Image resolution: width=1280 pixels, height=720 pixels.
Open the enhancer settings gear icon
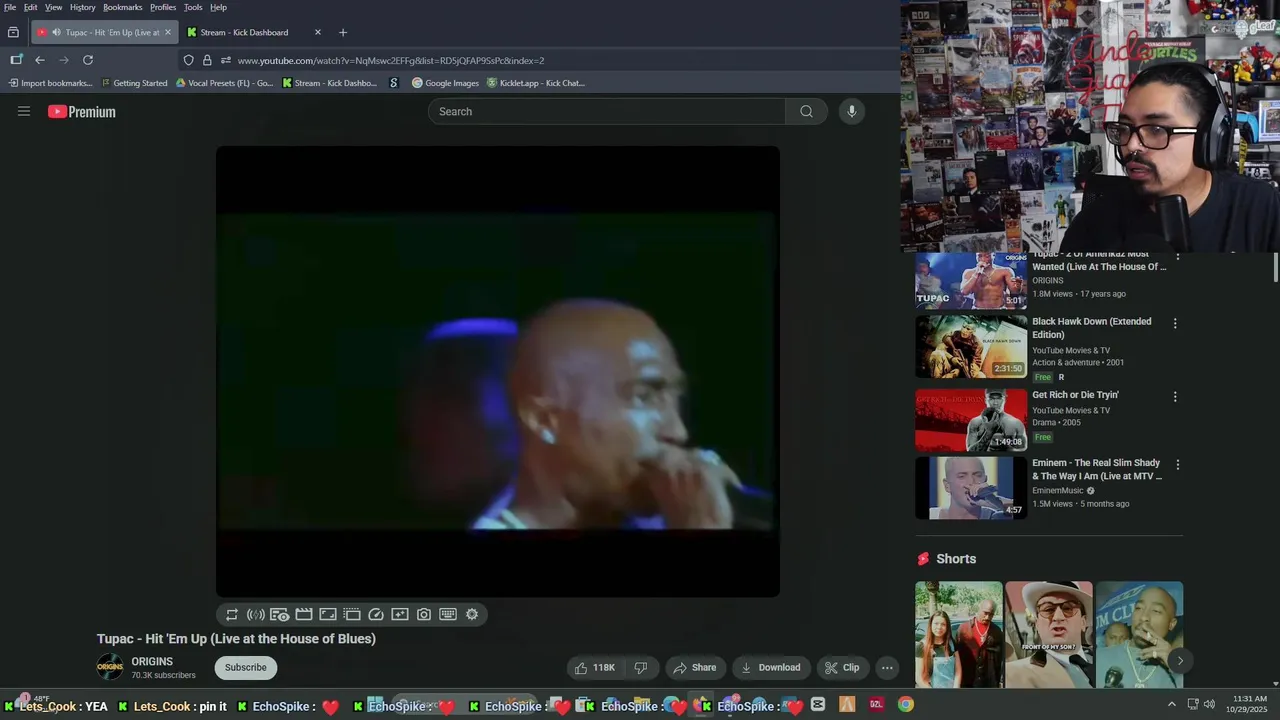click(472, 615)
